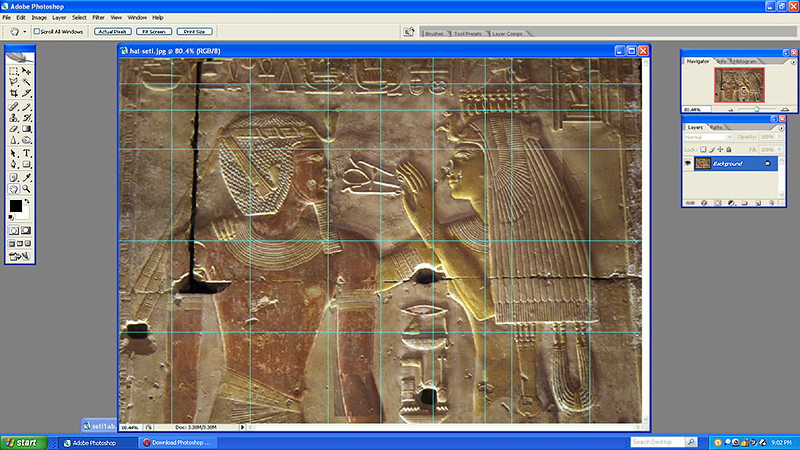
Task: Select the Zoom tool
Action: pos(26,187)
